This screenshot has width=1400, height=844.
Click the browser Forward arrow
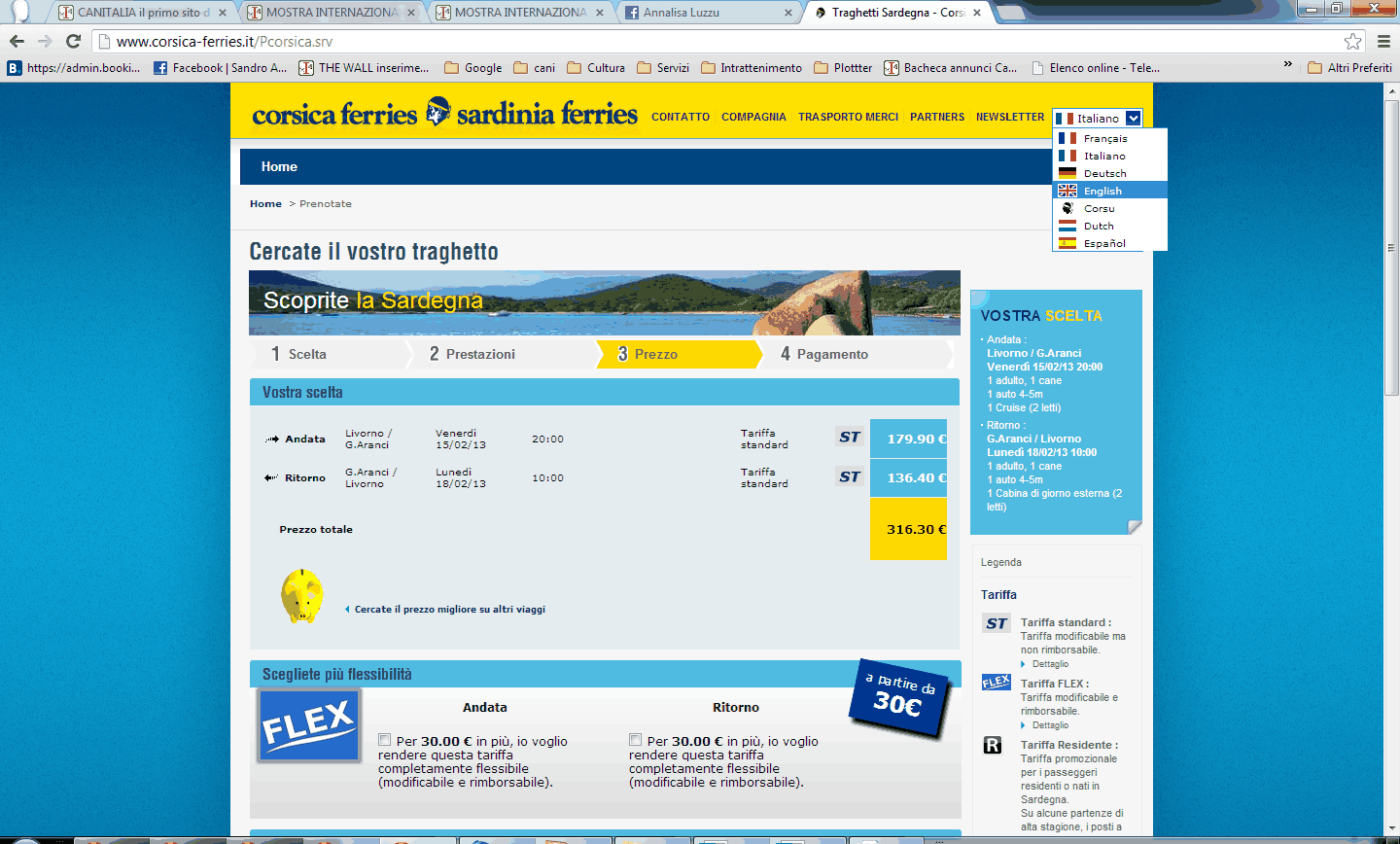pos(45,41)
